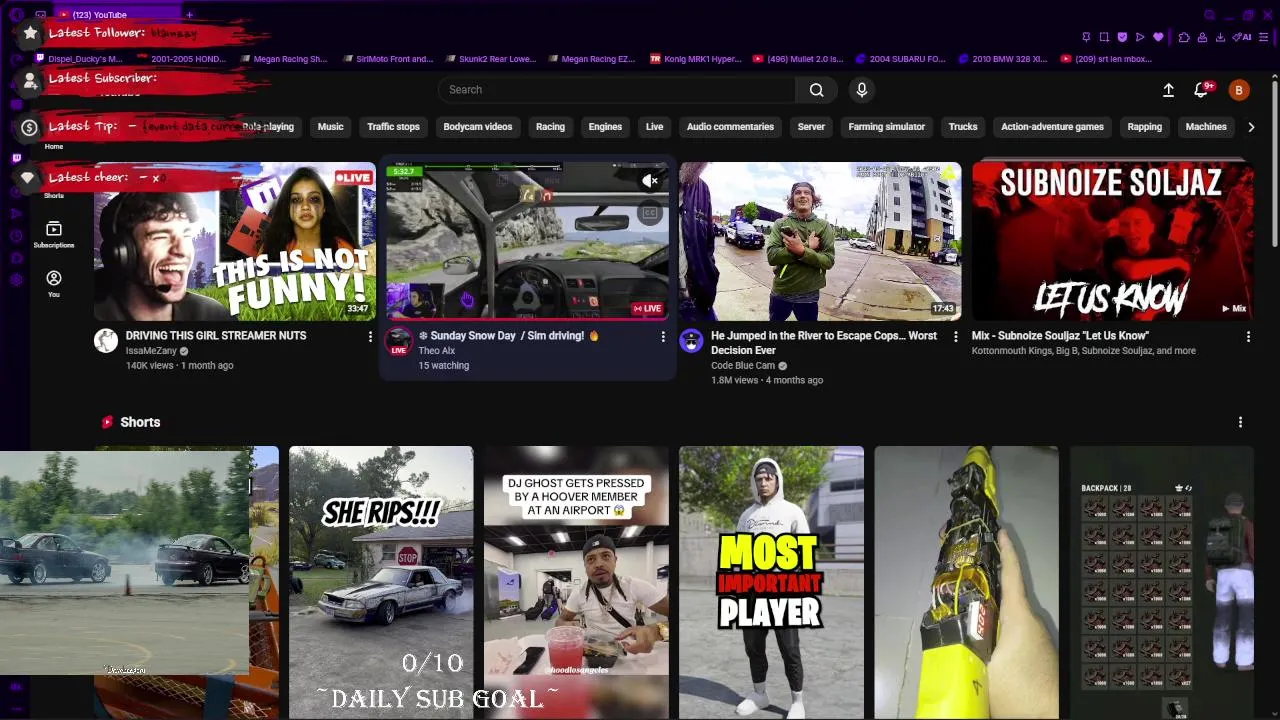Open options for Sunday Snow Day stream
Viewport: 1280px width, 720px height.
662,337
